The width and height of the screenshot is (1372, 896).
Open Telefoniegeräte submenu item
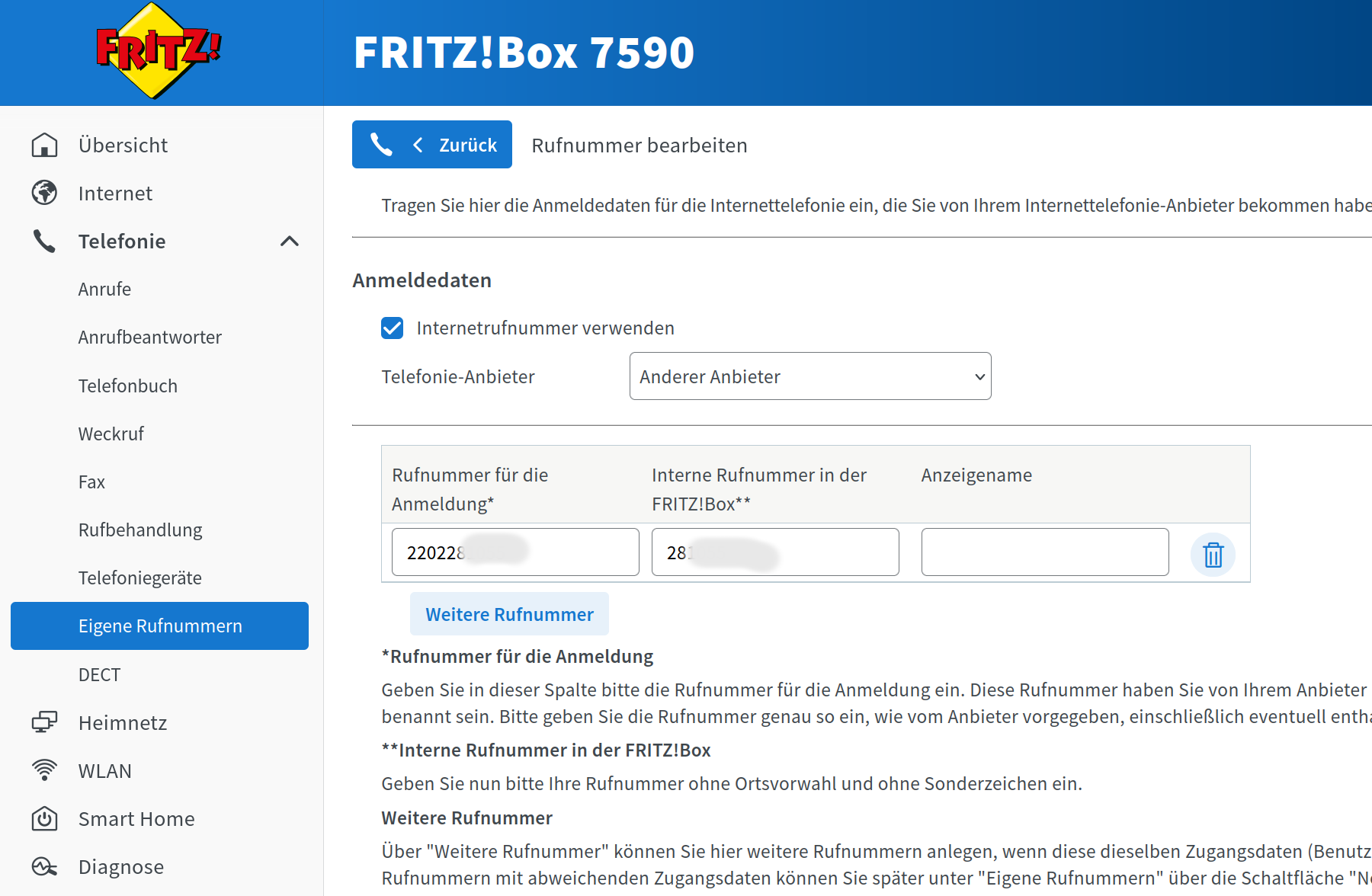139,578
